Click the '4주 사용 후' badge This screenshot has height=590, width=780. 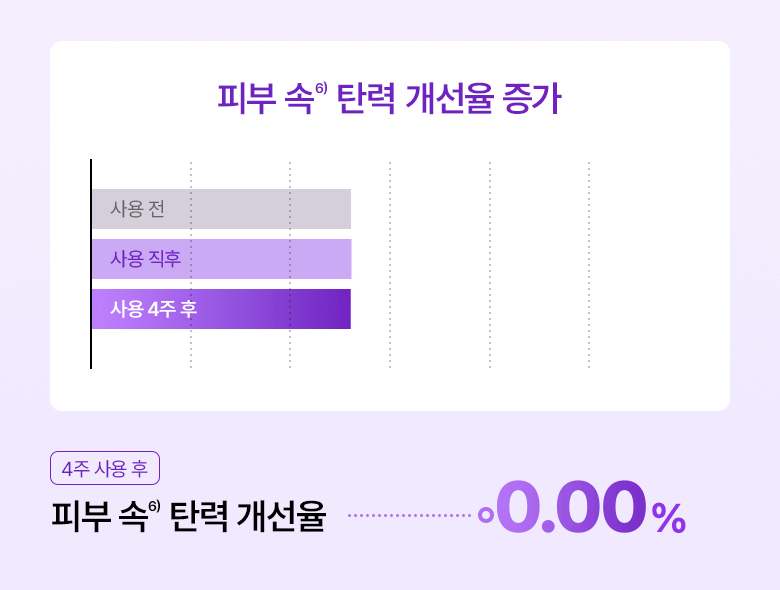click(105, 468)
